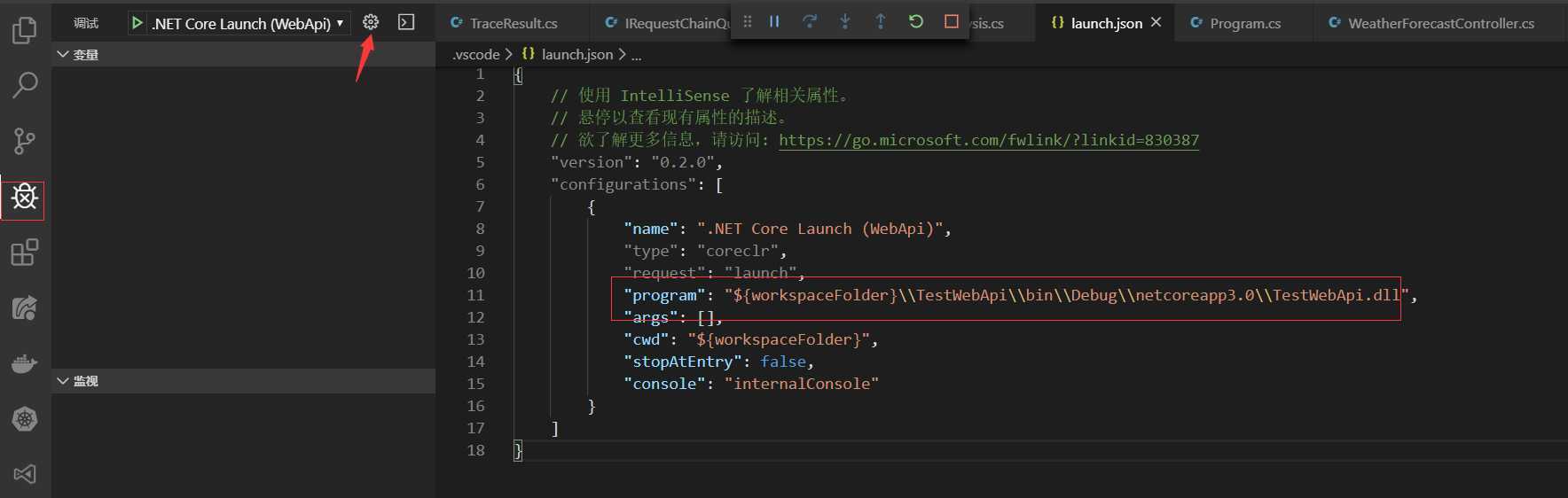Screen dimensions: 1568x498
Task: Open the Source Control view
Action: click(x=25, y=141)
